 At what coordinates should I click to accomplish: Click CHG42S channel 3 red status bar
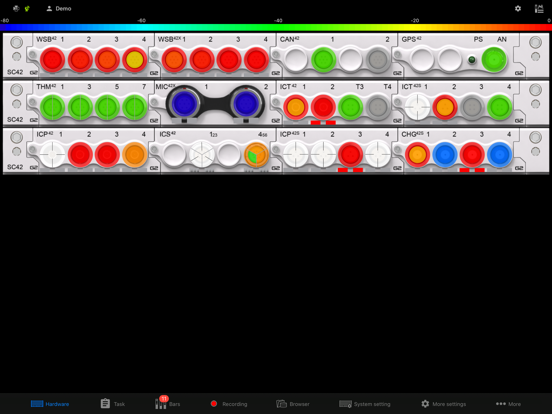tap(472, 170)
